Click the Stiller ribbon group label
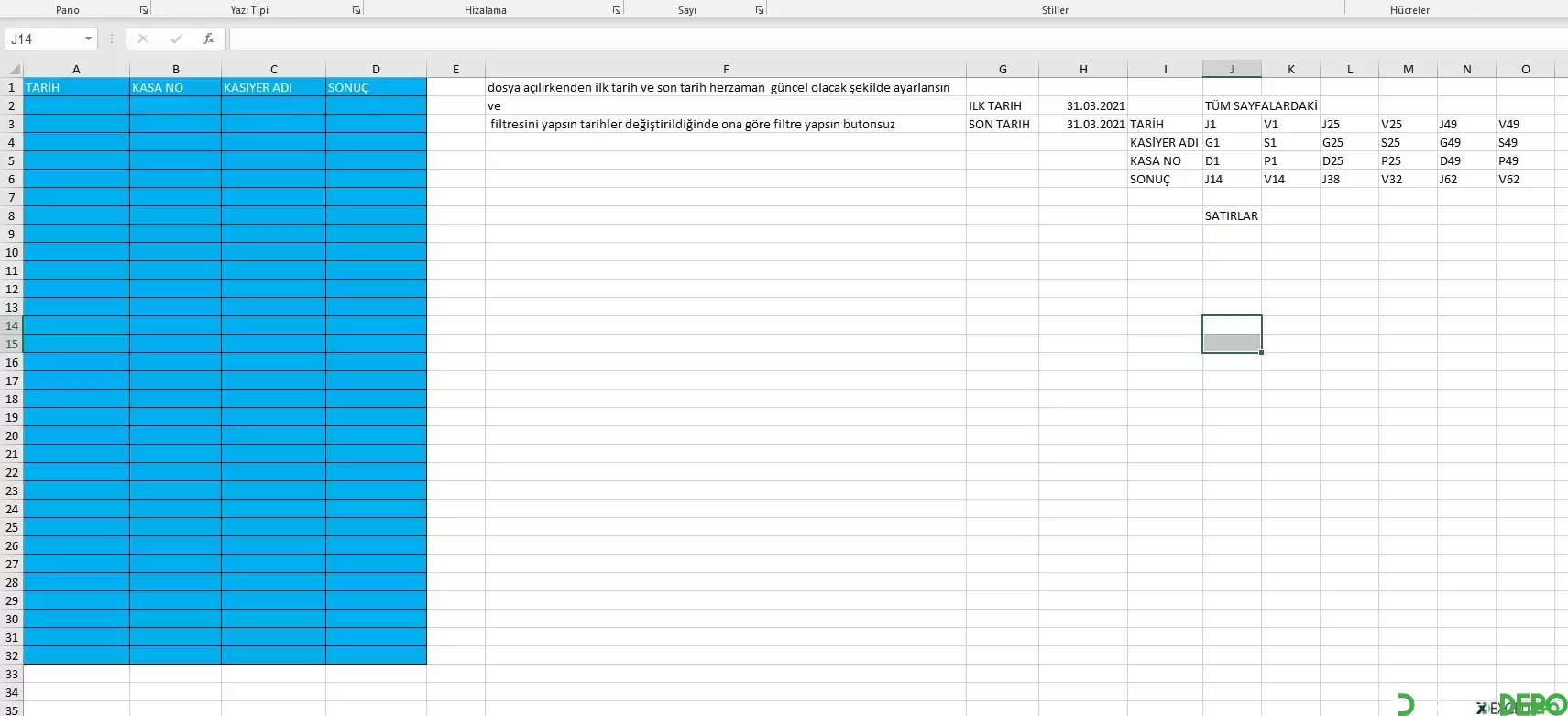Screen dimensions: 1568x716 [1055, 10]
